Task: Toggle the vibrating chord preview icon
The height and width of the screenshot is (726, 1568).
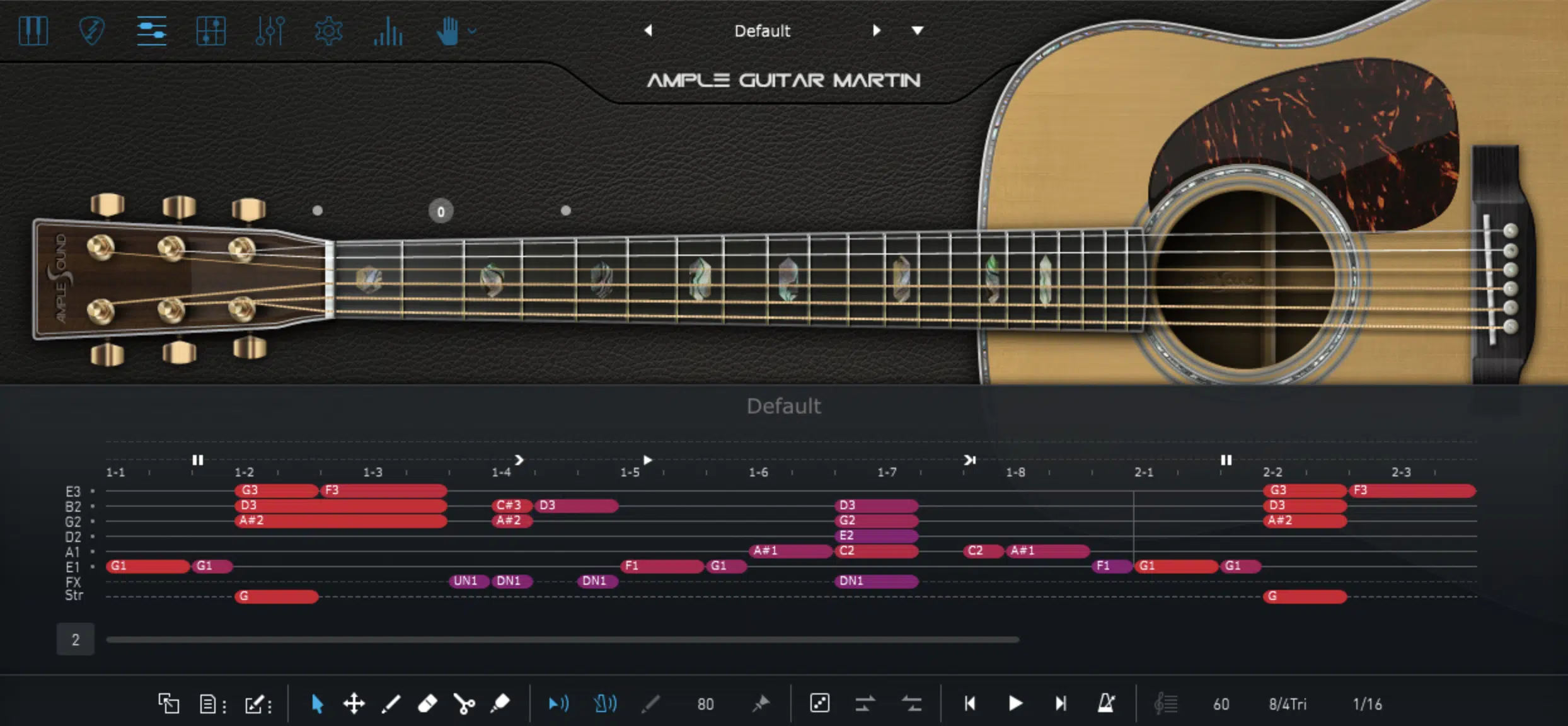Action: [x=605, y=703]
